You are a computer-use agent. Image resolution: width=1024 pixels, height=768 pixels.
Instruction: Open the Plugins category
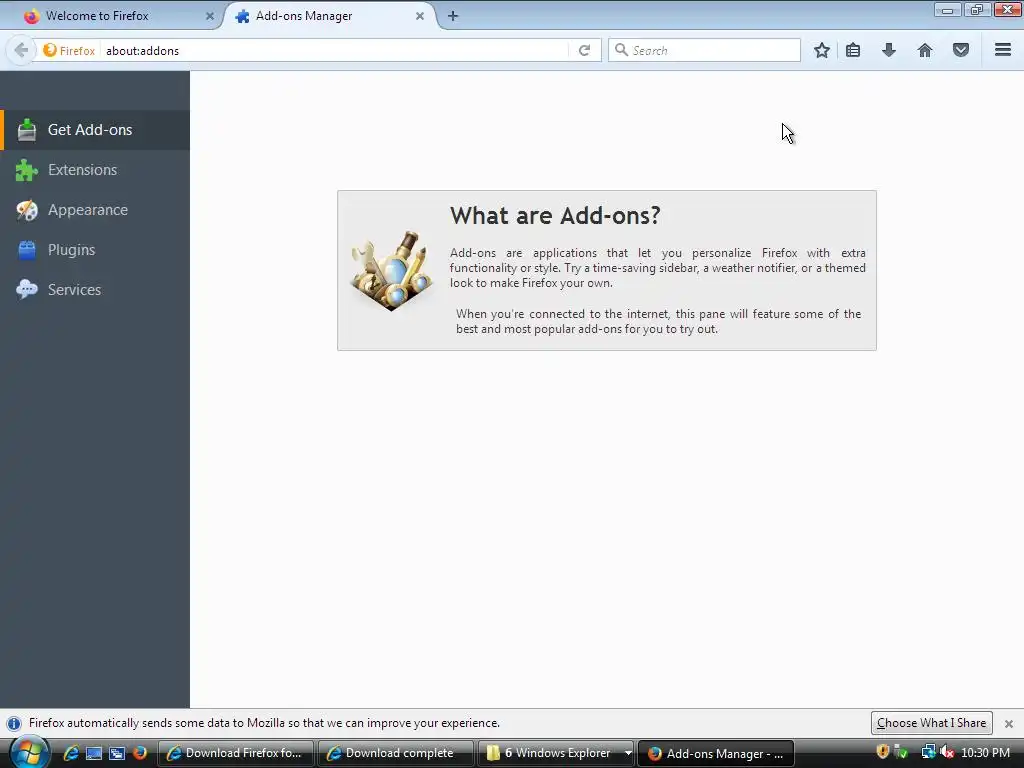point(95,249)
